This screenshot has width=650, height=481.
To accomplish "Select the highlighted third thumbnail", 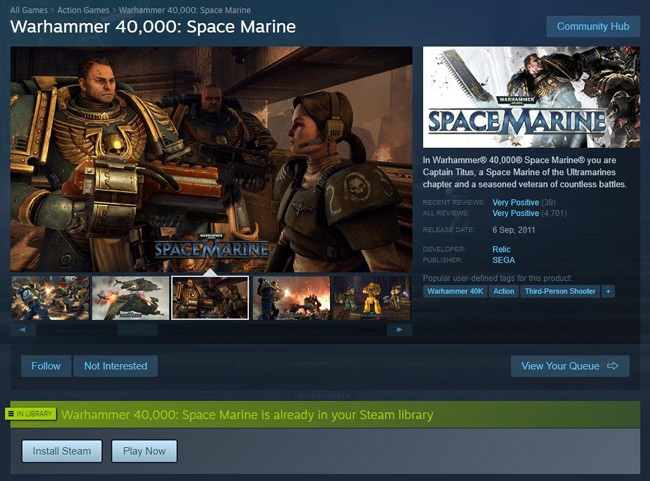I will pos(210,298).
